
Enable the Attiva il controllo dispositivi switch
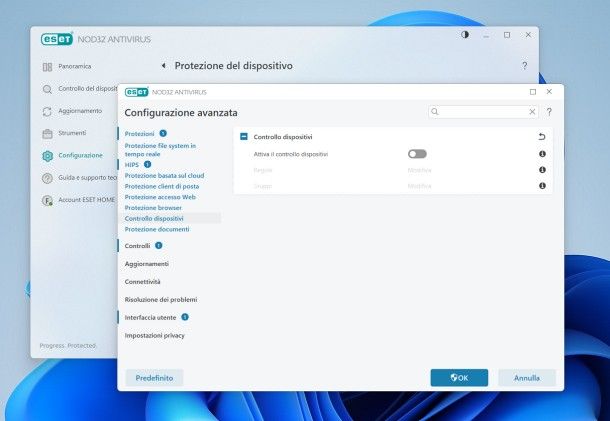pyautogui.click(x=417, y=154)
